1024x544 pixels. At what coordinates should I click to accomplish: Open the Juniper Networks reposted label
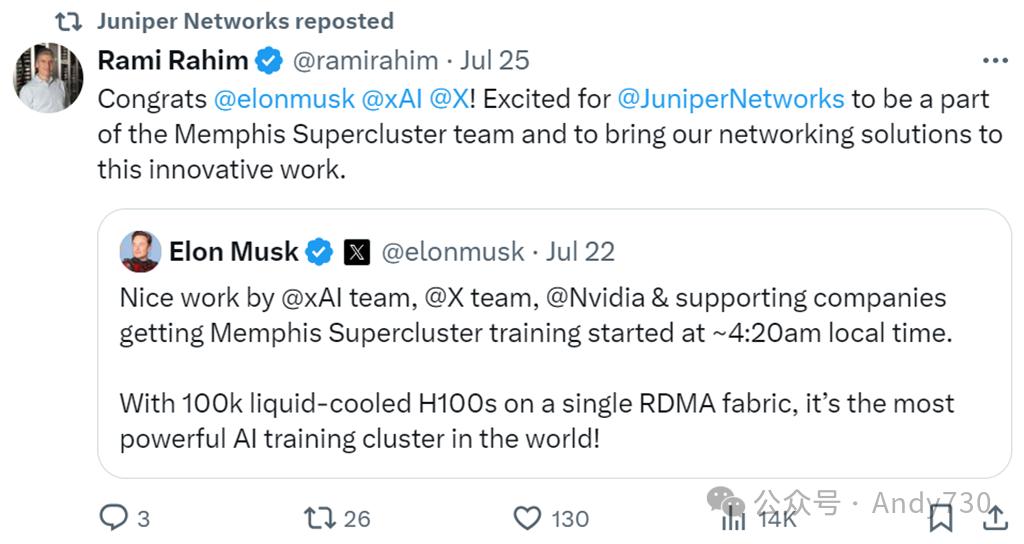245,20
